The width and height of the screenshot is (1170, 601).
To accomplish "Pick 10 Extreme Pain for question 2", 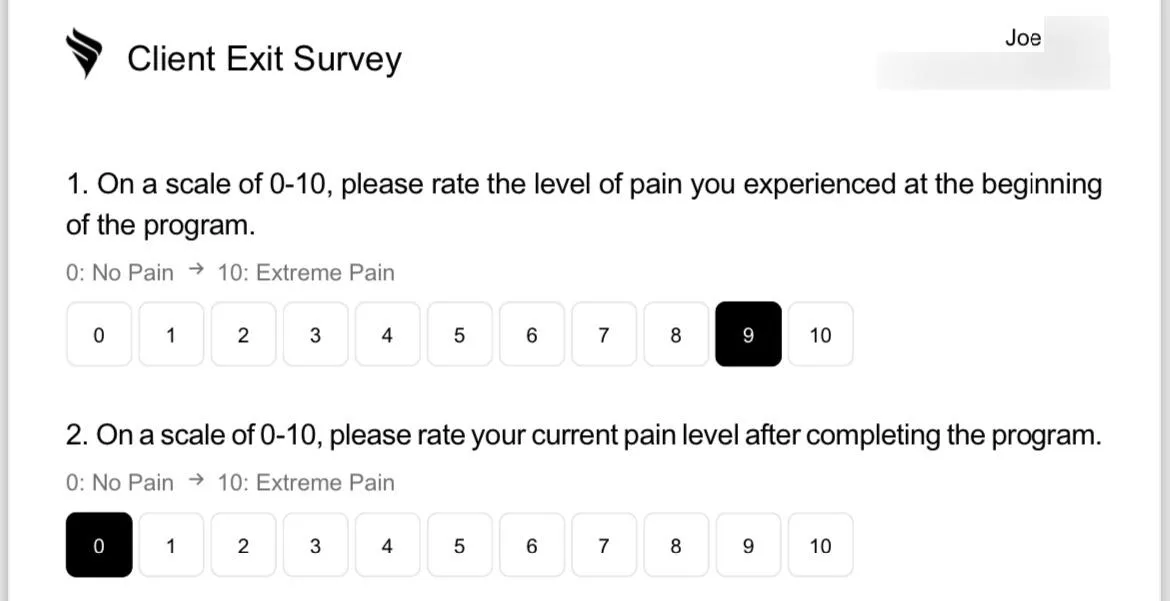I will coord(821,545).
